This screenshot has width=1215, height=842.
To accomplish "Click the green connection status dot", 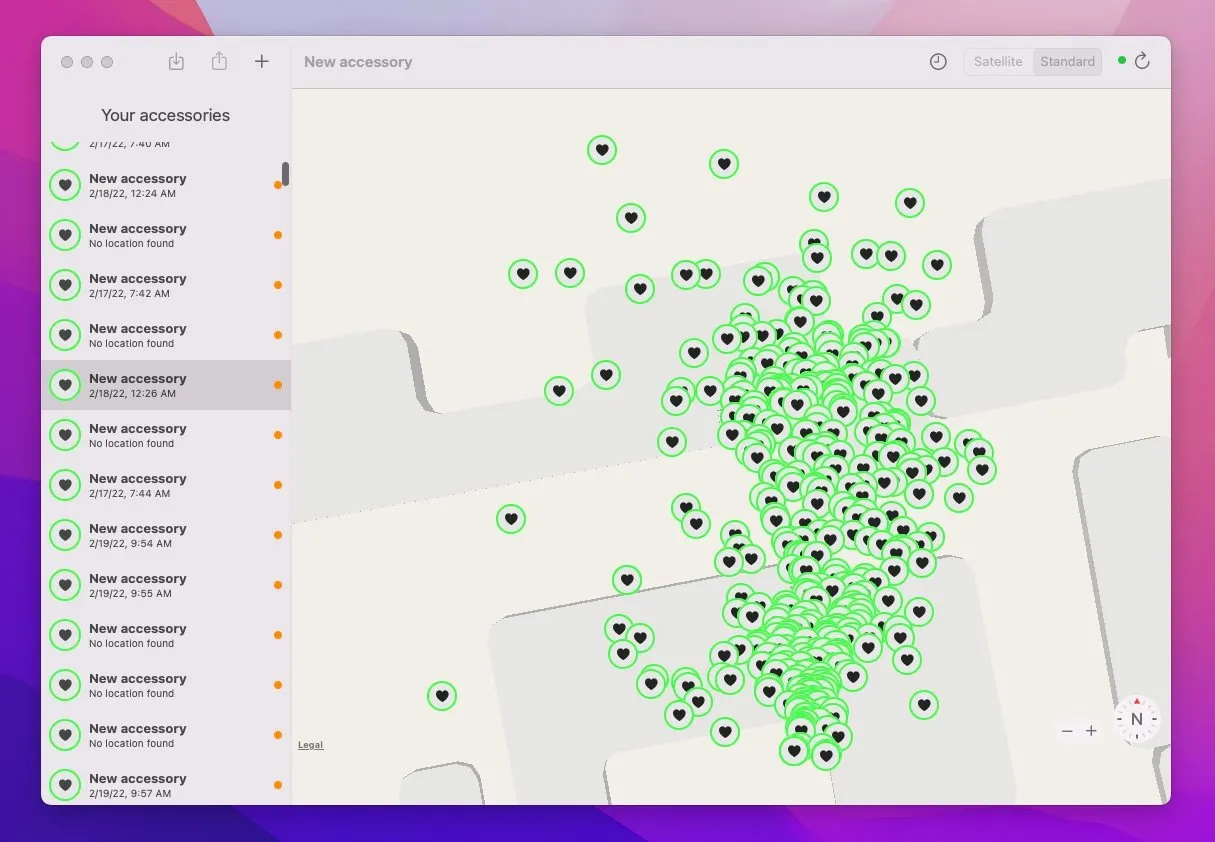I will pyautogui.click(x=1121, y=61).
